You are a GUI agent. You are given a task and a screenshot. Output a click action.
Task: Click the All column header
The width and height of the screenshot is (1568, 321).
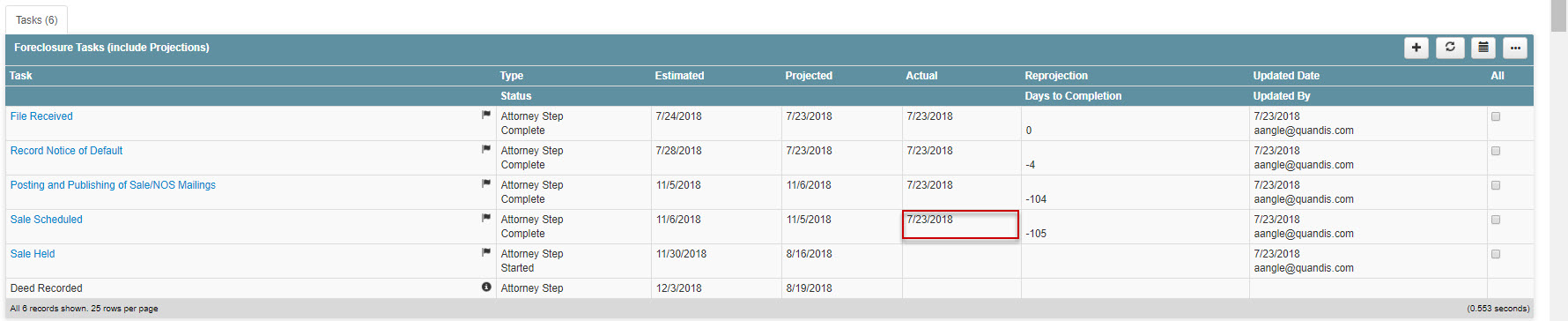pos(1497,76)
